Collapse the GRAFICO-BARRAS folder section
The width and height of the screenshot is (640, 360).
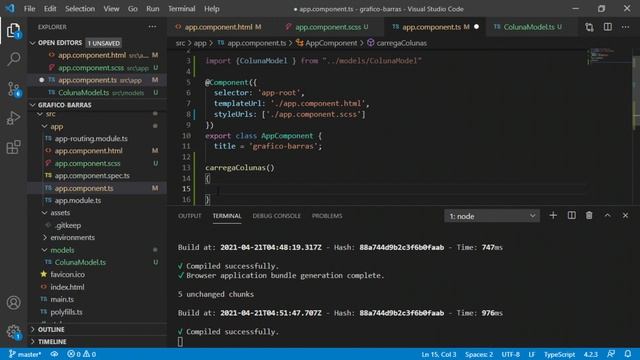pyautogui.click(x=33, y=105)
